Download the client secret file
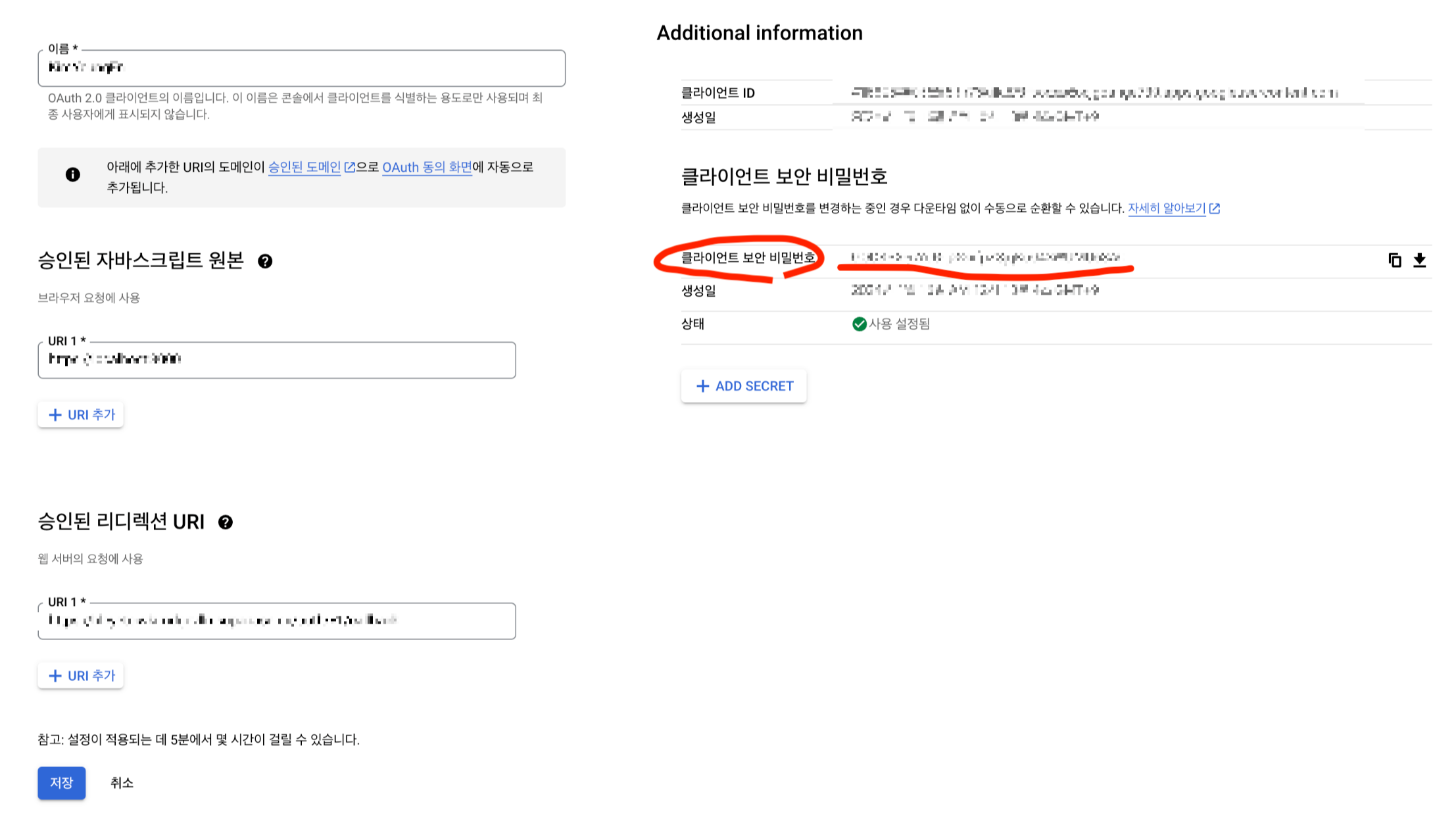This screenshot has height=821, width=1456. (x=1420, y=260)
